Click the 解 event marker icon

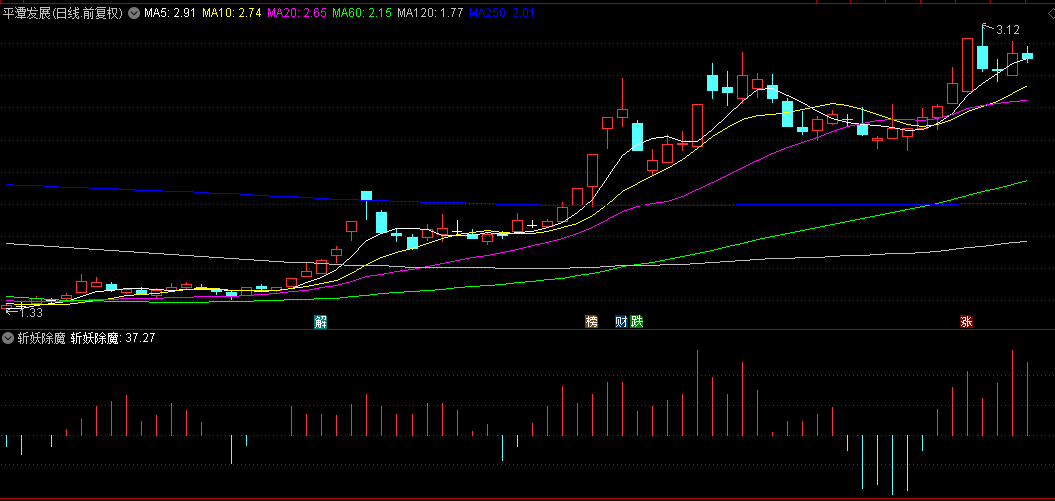[x=320, y=322]
